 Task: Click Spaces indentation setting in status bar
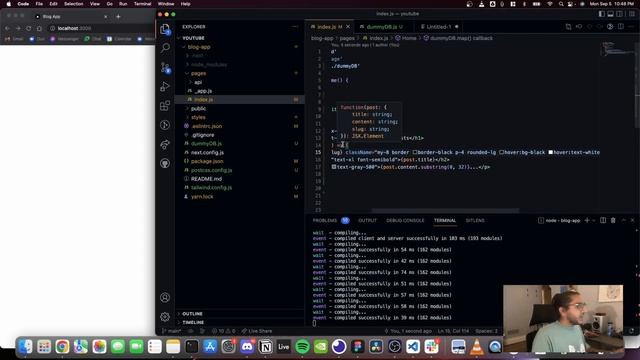click(487, 331)
